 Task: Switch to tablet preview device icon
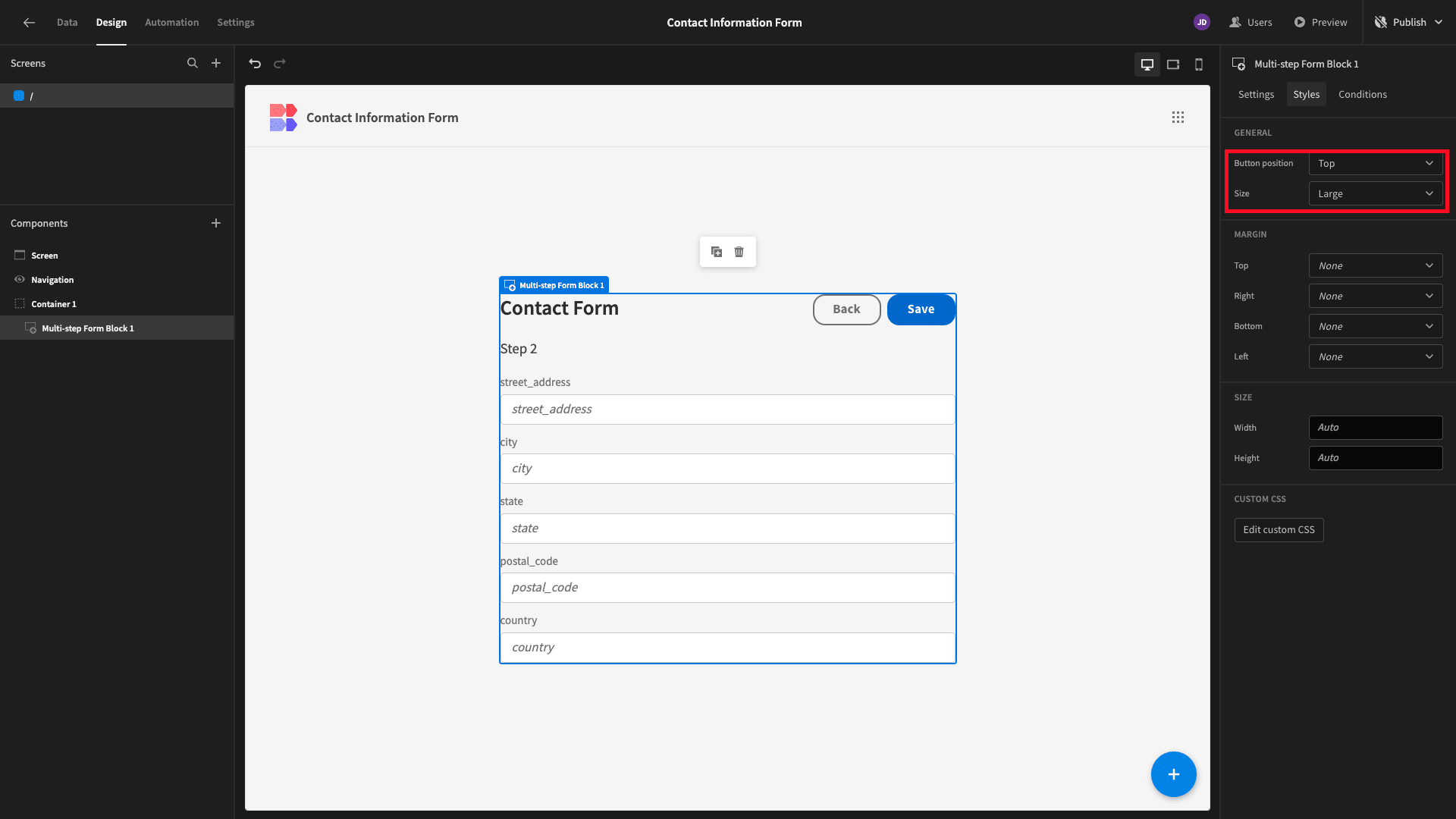click(x=1173, y=64)
